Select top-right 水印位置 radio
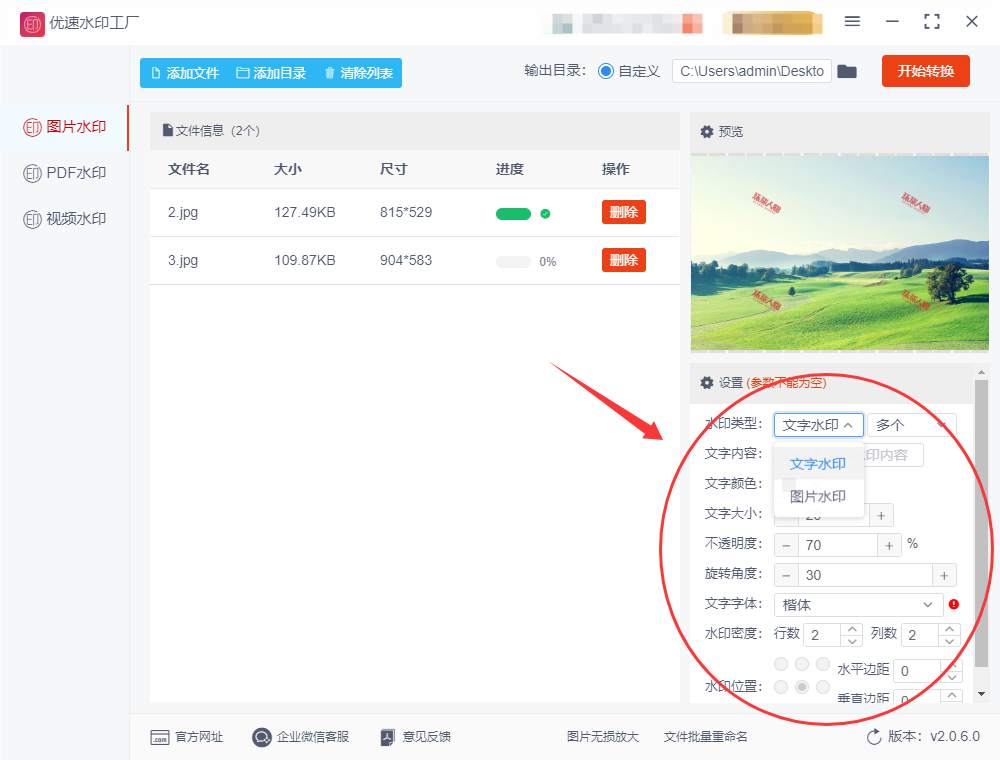This screenshot has height=760, width=1000. click(x=823, y=664)
